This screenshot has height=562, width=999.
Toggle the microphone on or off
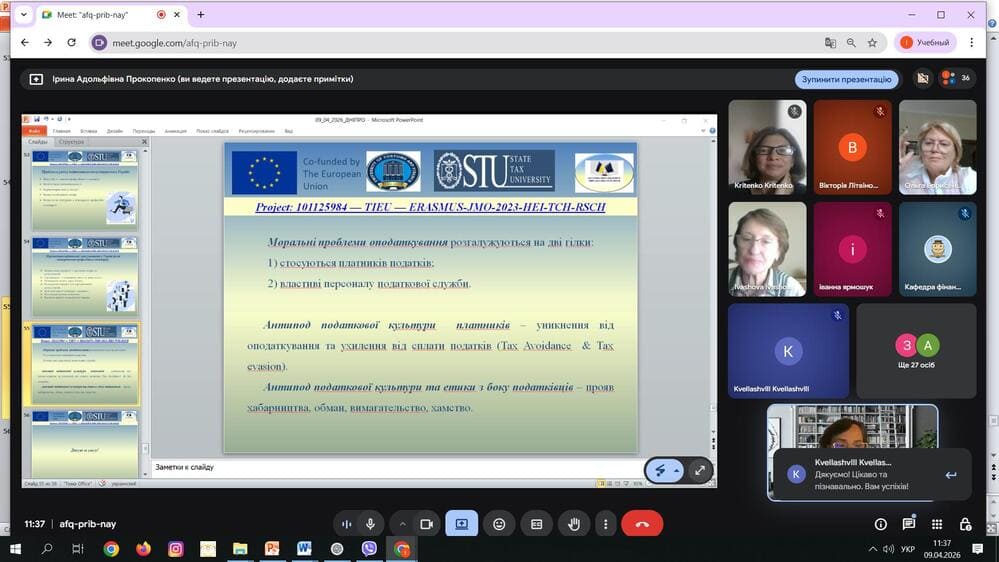coord(371,524)
